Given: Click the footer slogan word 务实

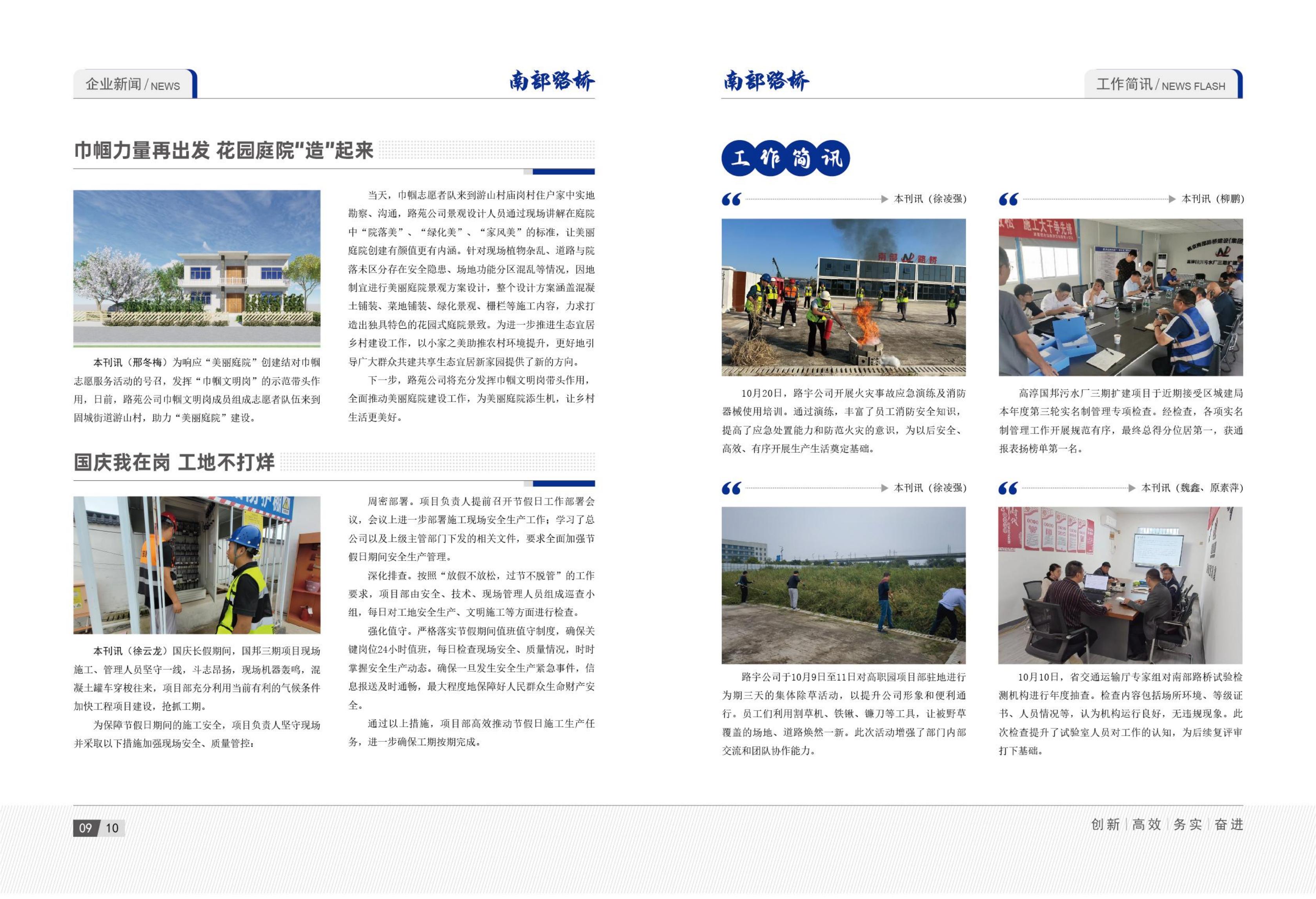Looking at the screenshot, I should 1187,824.
